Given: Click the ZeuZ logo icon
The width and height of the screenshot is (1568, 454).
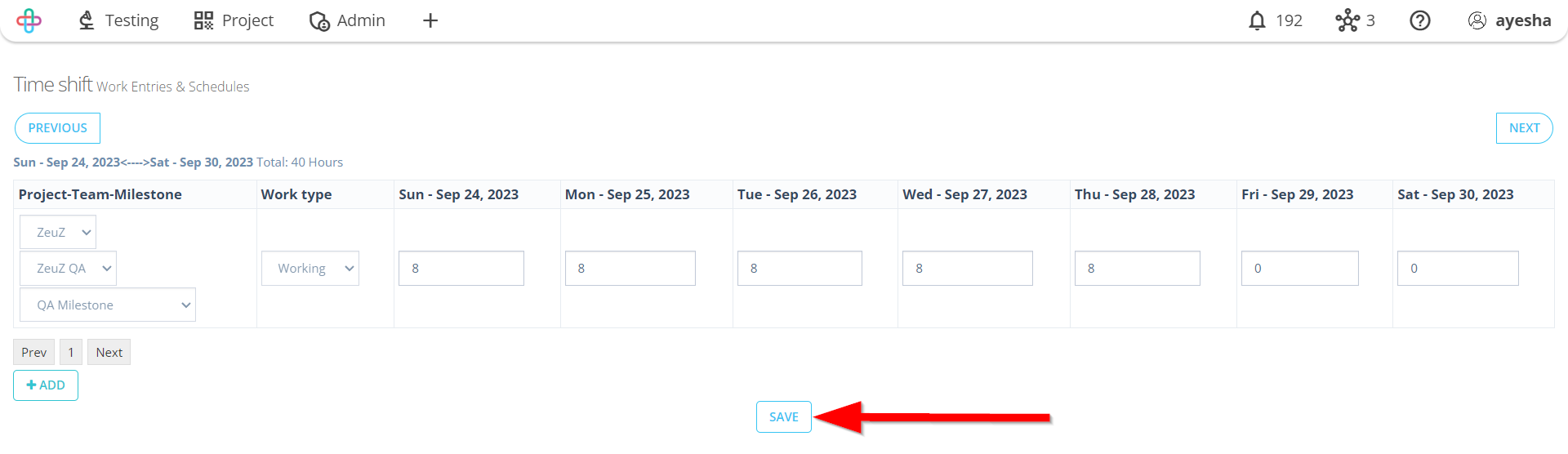Looking at the screenshot, I should pos(29,20).
